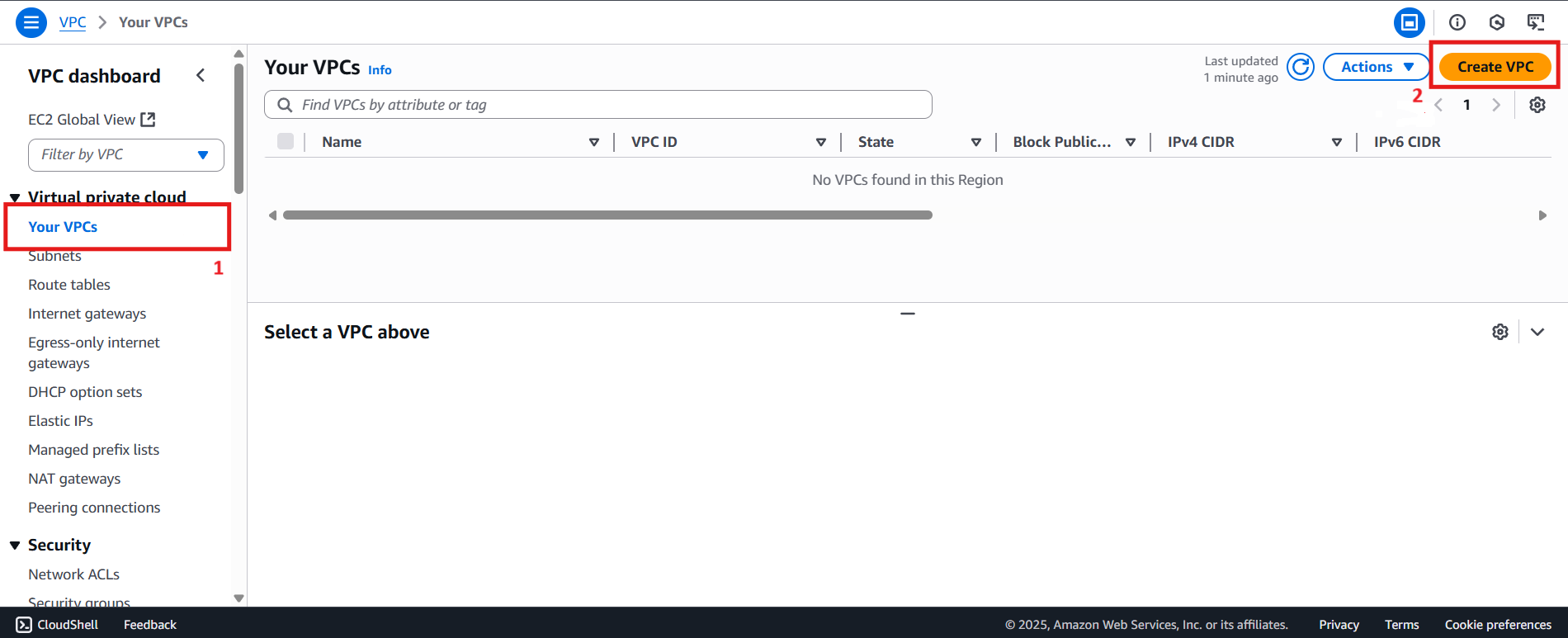
Task: Click the Create VPC button
Action: click(1495, 67)
